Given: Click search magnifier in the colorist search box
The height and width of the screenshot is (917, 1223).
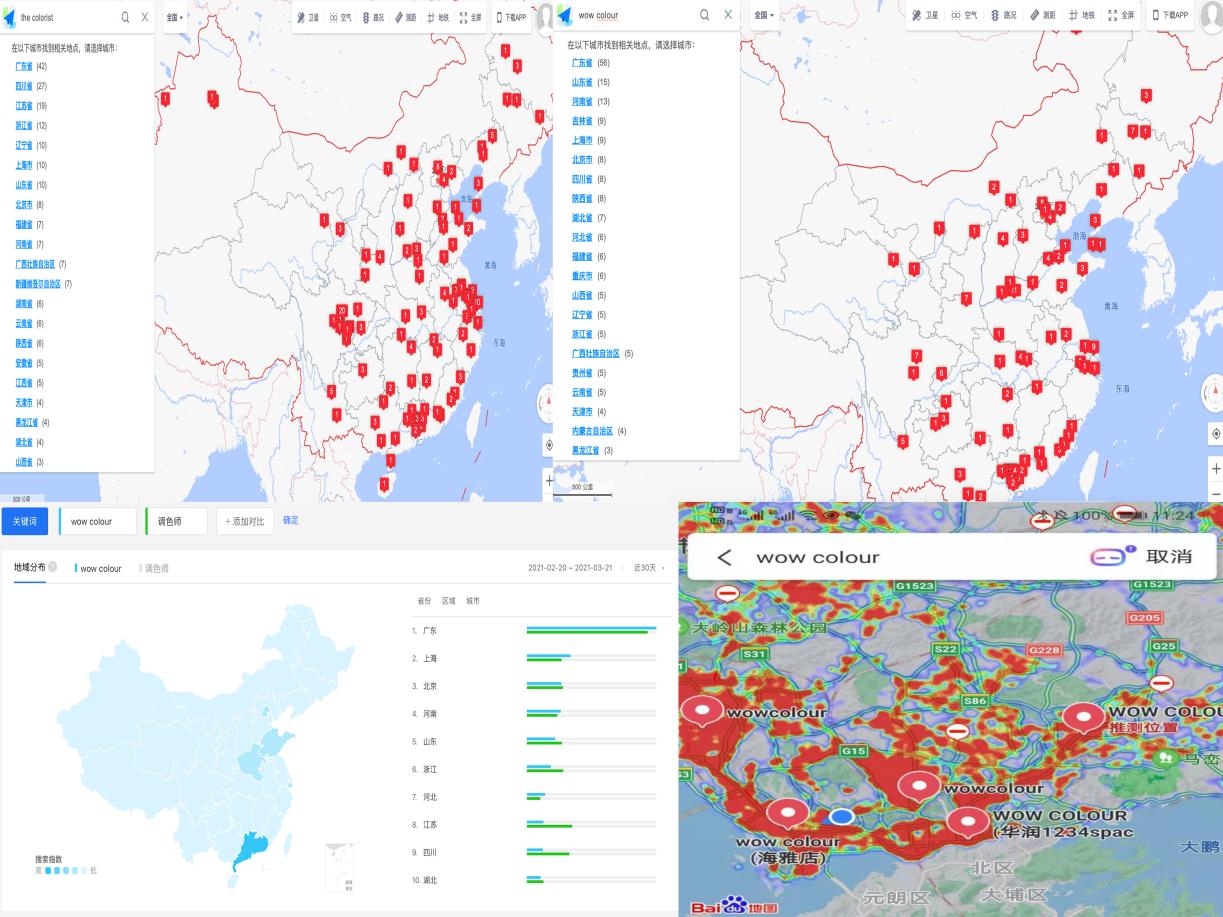Looking at the screenshot, I should [125, 17].
